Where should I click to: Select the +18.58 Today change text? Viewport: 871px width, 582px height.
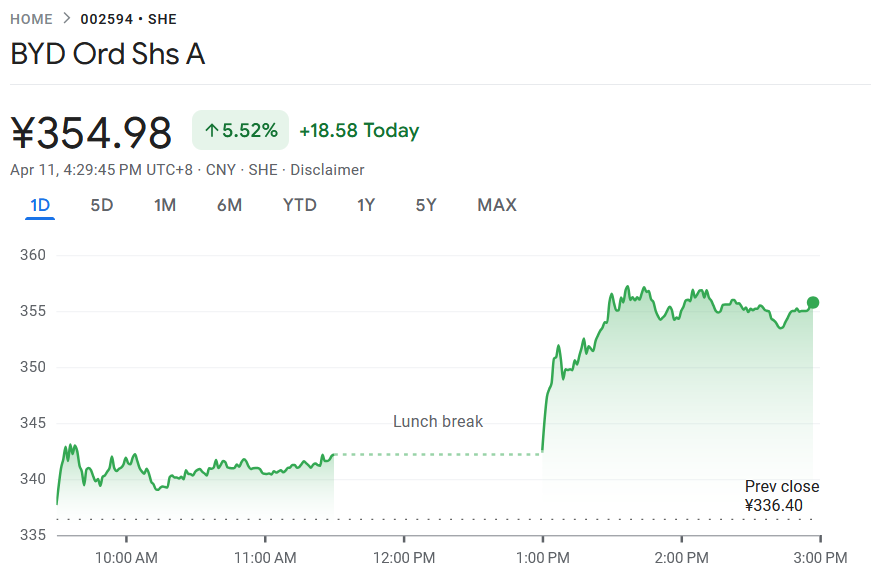pos(355,130)
